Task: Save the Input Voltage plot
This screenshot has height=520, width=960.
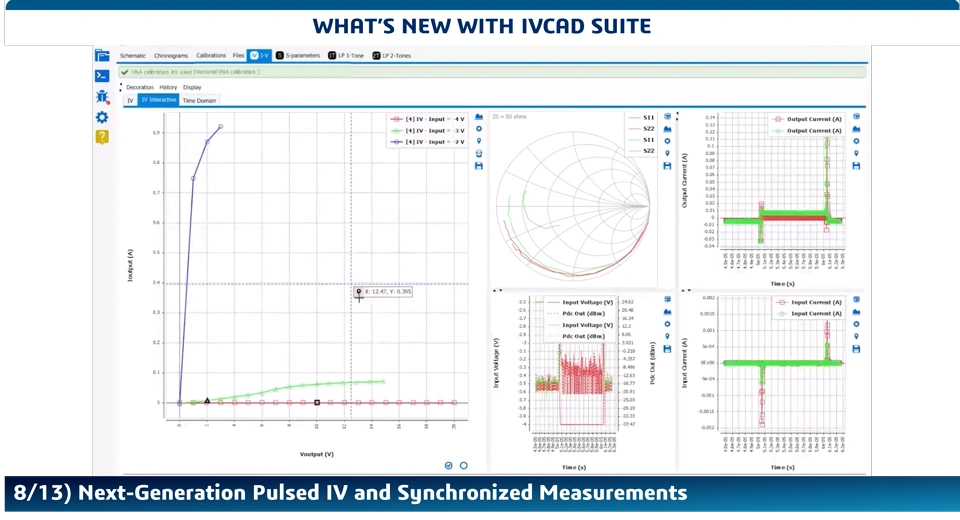Action: pyautogui.click(x=667, y=349)
